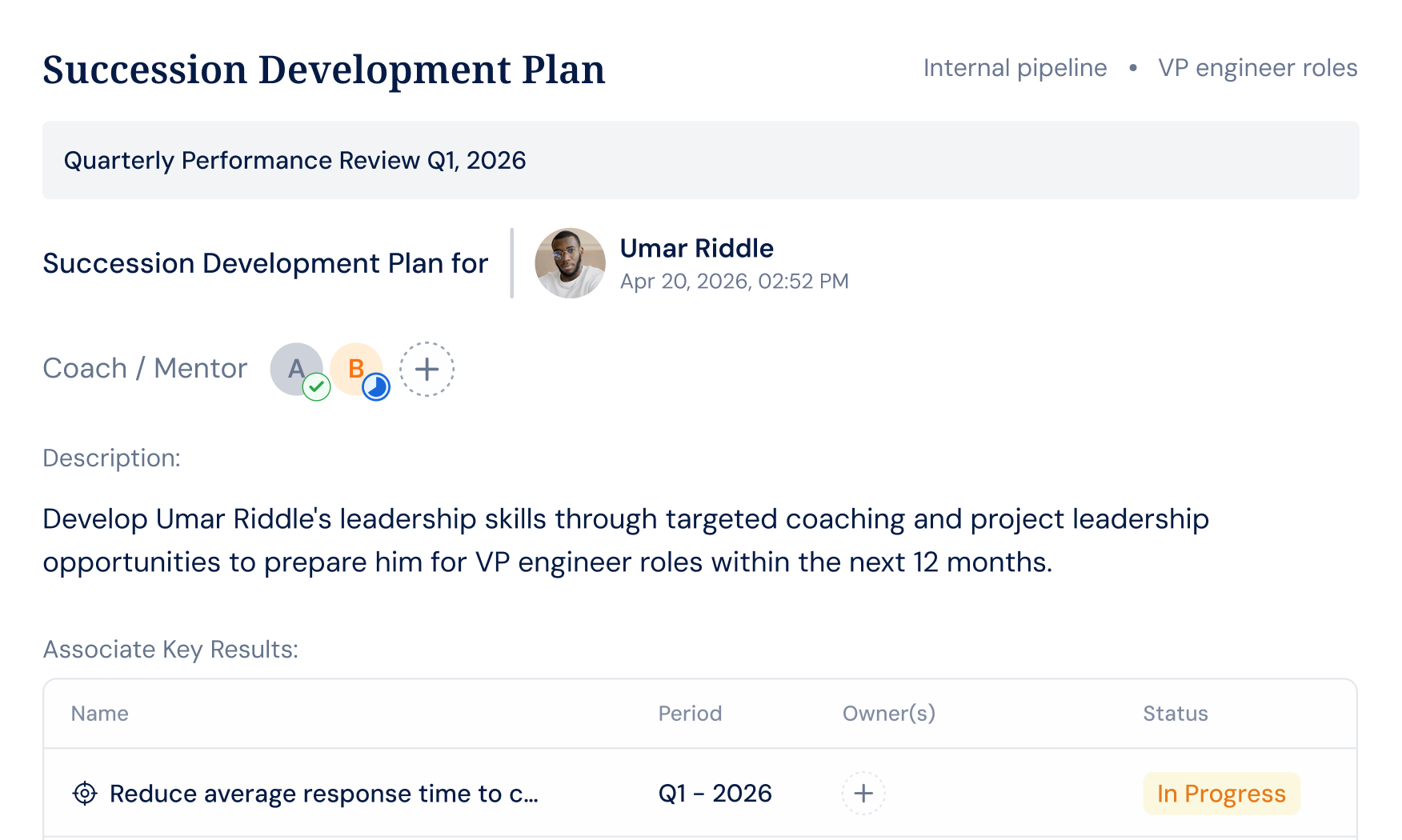
Task: Open Umar Riddle's profile photo
Action: [570, 263]
